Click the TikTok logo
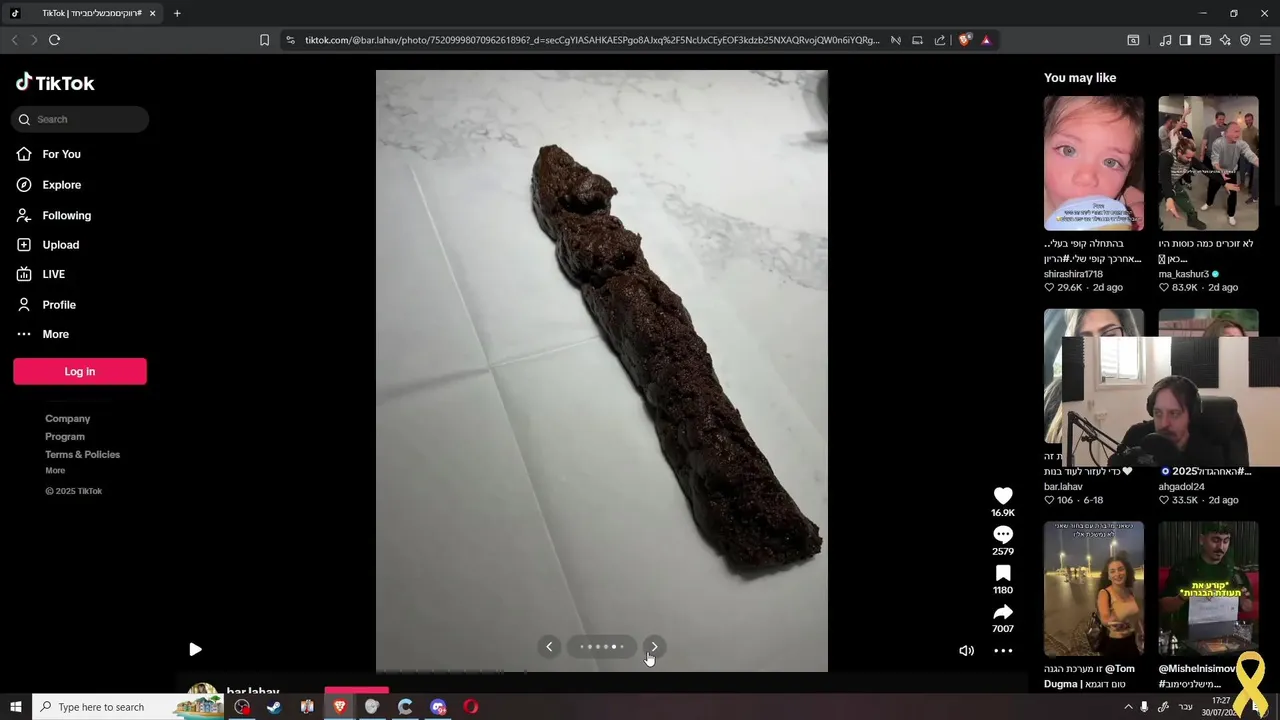This screenshot has width=1280, height=720. [x=55, y=83]
